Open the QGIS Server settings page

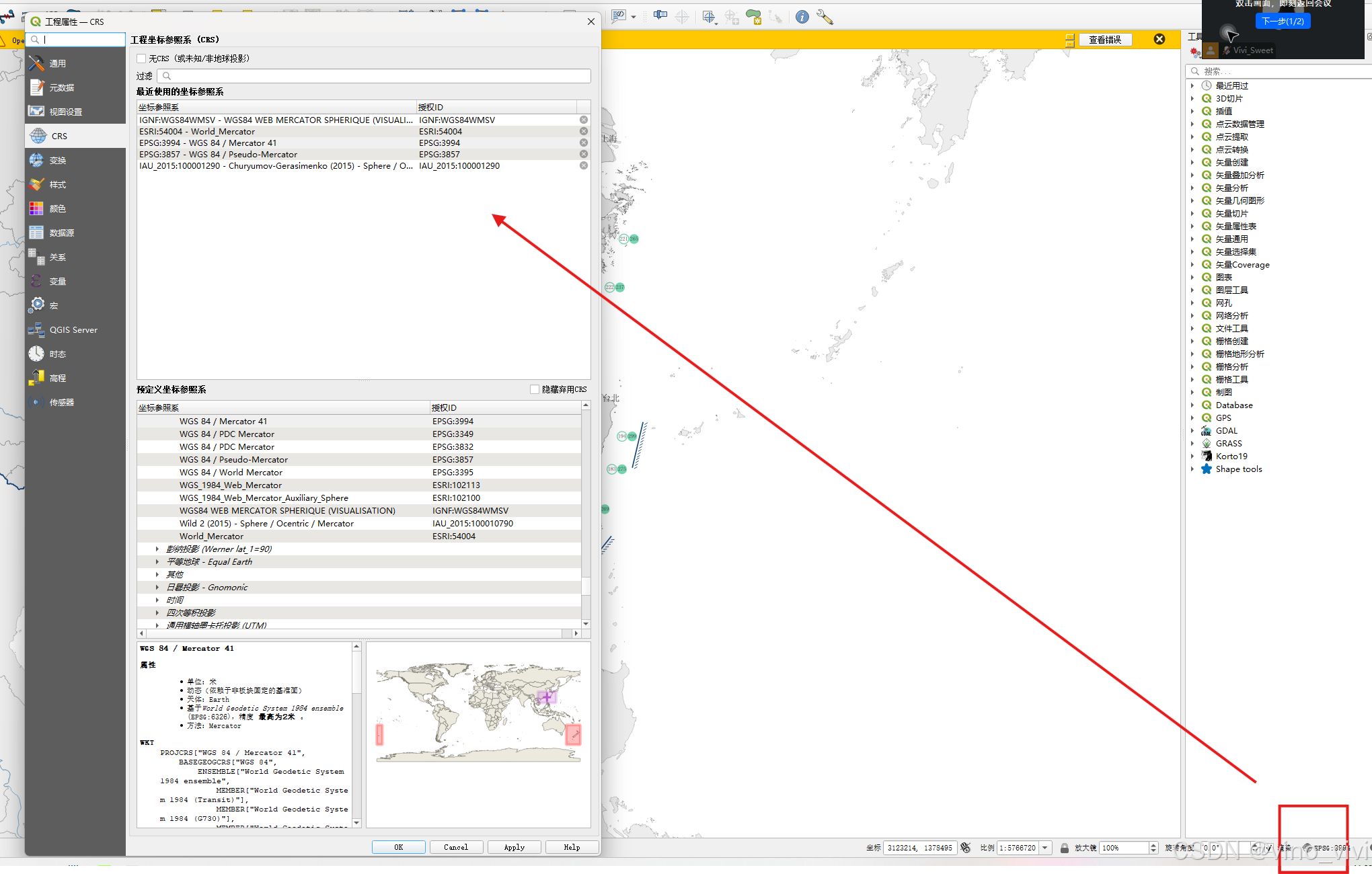tap(73, 329)
